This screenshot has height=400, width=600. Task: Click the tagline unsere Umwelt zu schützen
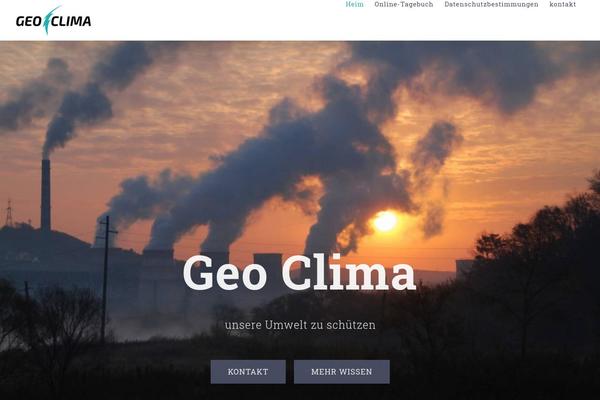tap(300, 325)
